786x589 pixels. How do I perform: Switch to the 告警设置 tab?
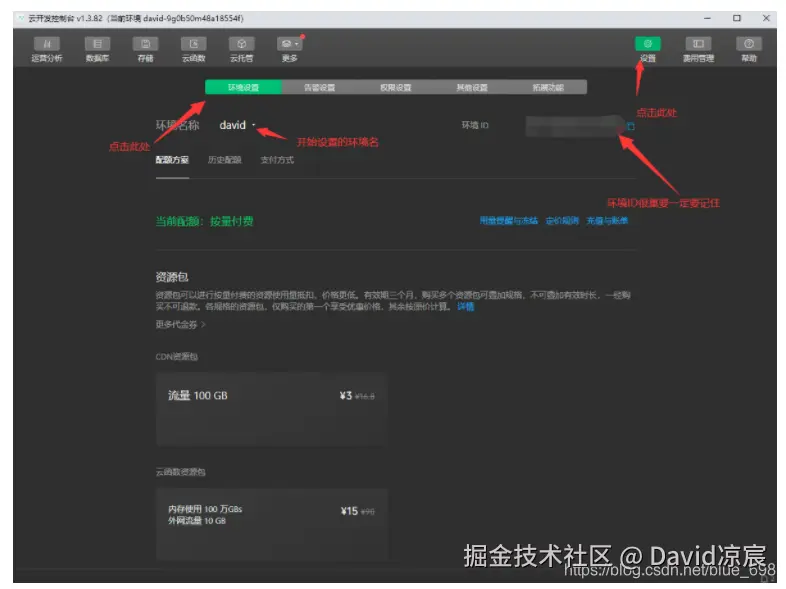click(x=320, y=87)
